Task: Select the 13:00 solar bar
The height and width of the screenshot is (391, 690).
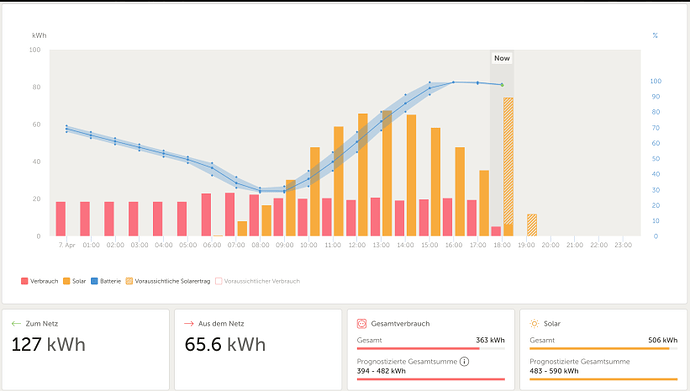Action: [387, 173]
